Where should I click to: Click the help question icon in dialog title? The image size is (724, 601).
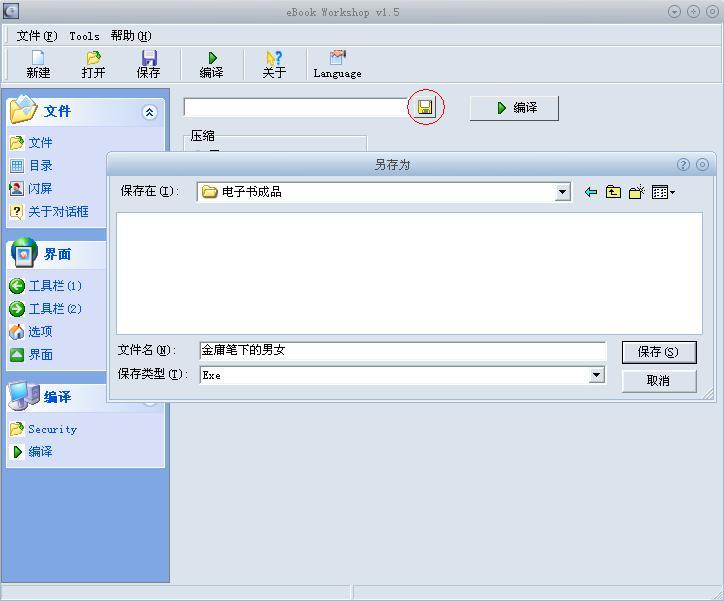coord(683,164)
